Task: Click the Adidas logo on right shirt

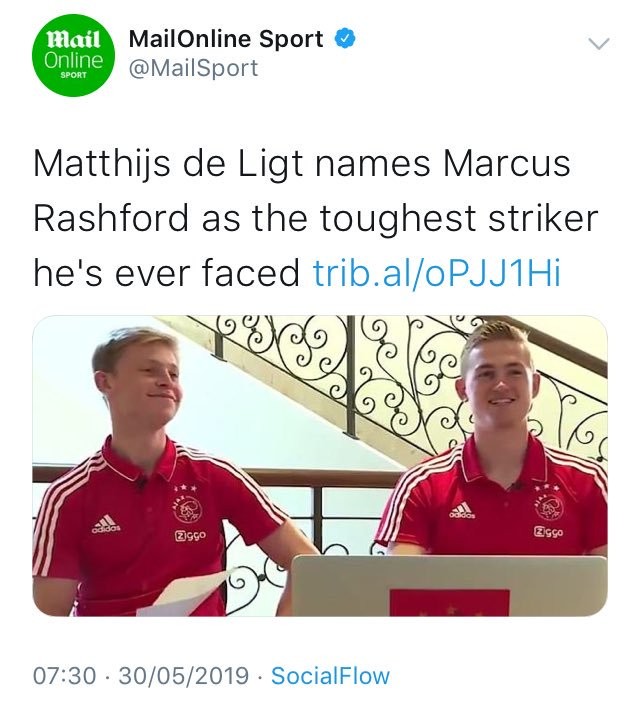Action: click(x=462, y=510)
